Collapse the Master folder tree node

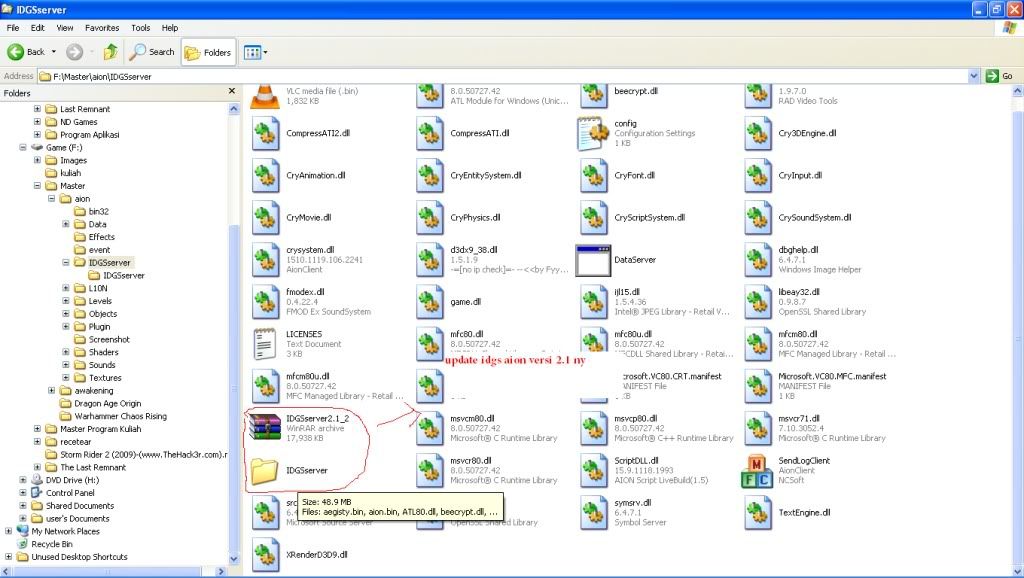(x=37, y=185)
